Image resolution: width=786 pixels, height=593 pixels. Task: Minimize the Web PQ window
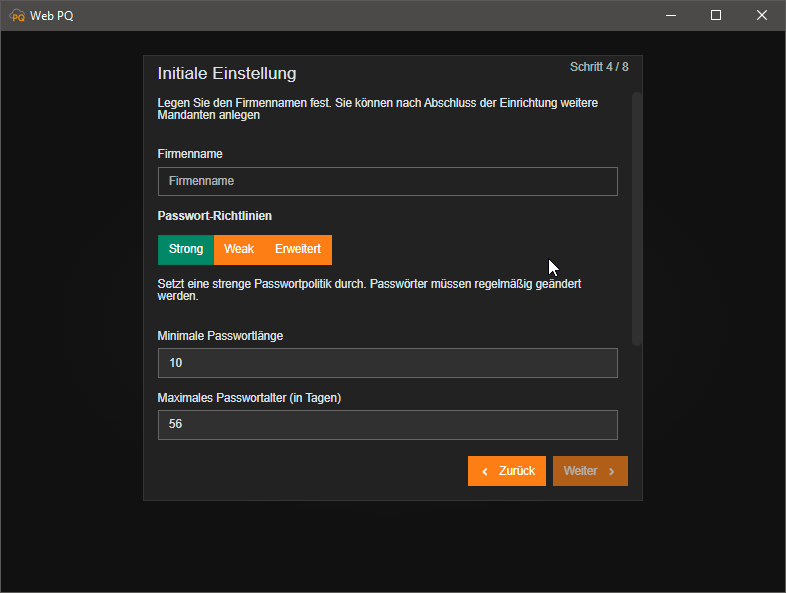click(669, 15)
